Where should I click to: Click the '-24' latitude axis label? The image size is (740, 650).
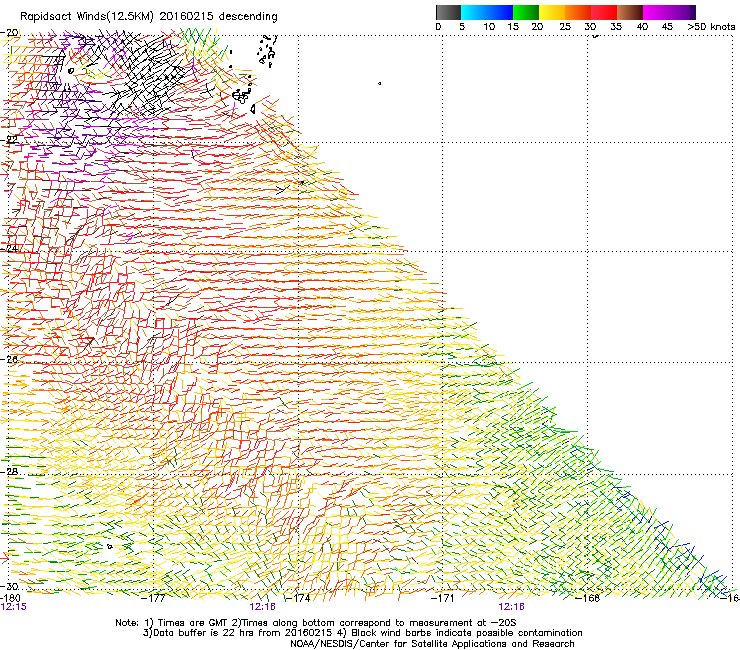pyautogui.click(x=9, y=248)
